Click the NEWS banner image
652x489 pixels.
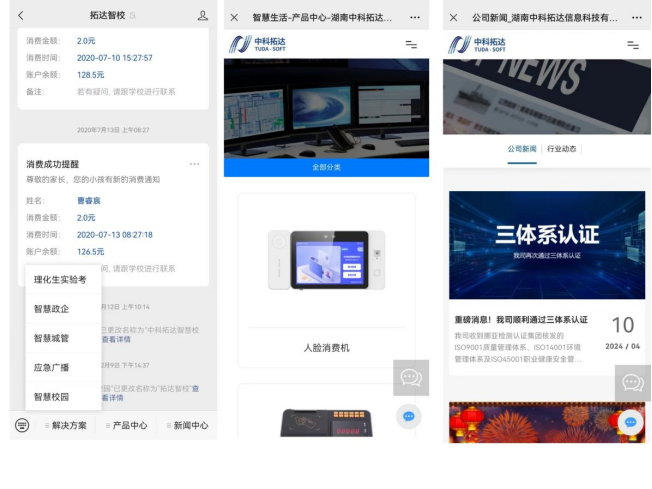tap(547, 96)
